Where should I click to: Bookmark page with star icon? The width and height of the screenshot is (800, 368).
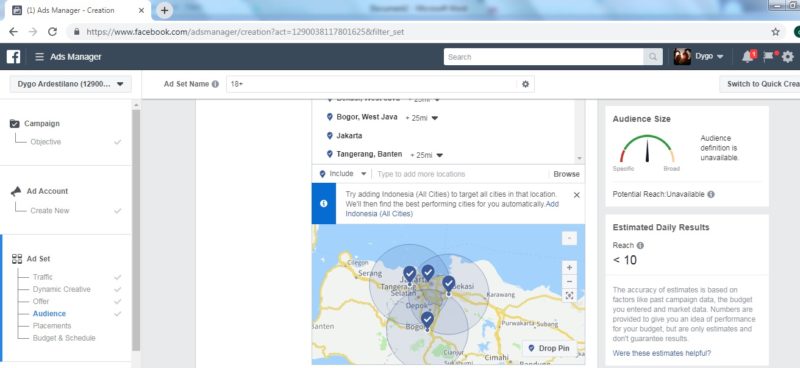pyautogui.click(x=776, y=32)
